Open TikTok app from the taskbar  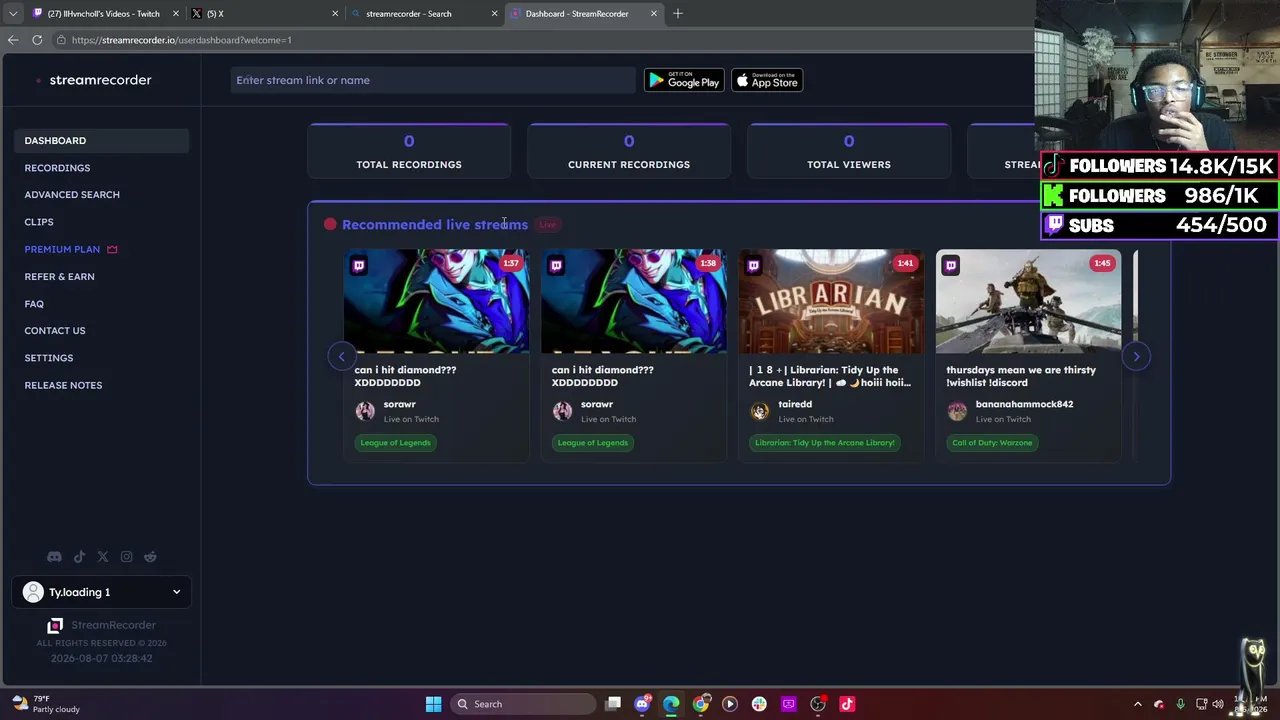[847, 704]
